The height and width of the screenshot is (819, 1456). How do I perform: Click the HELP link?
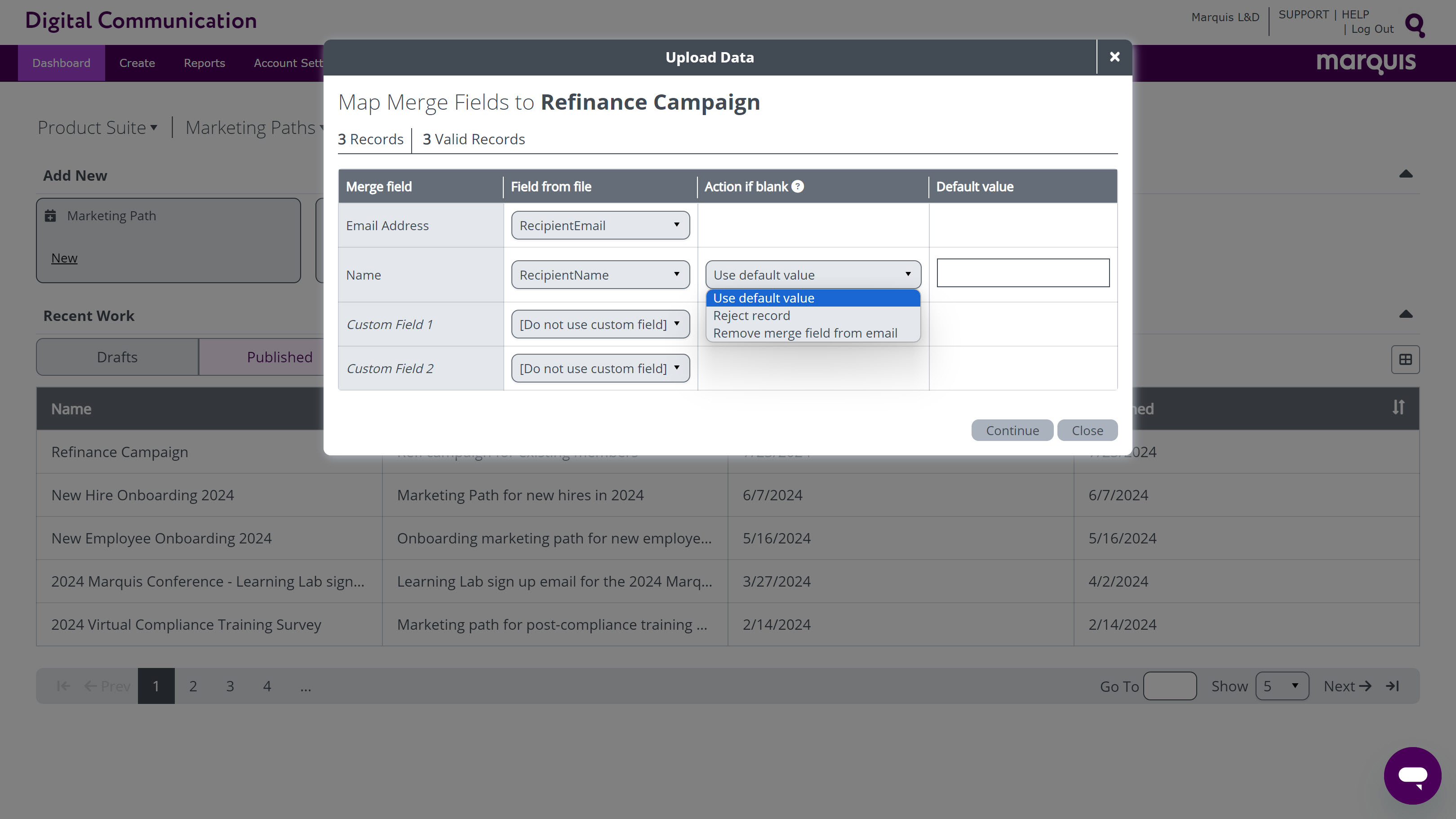pyautogui.click(x=1355, y=15)
